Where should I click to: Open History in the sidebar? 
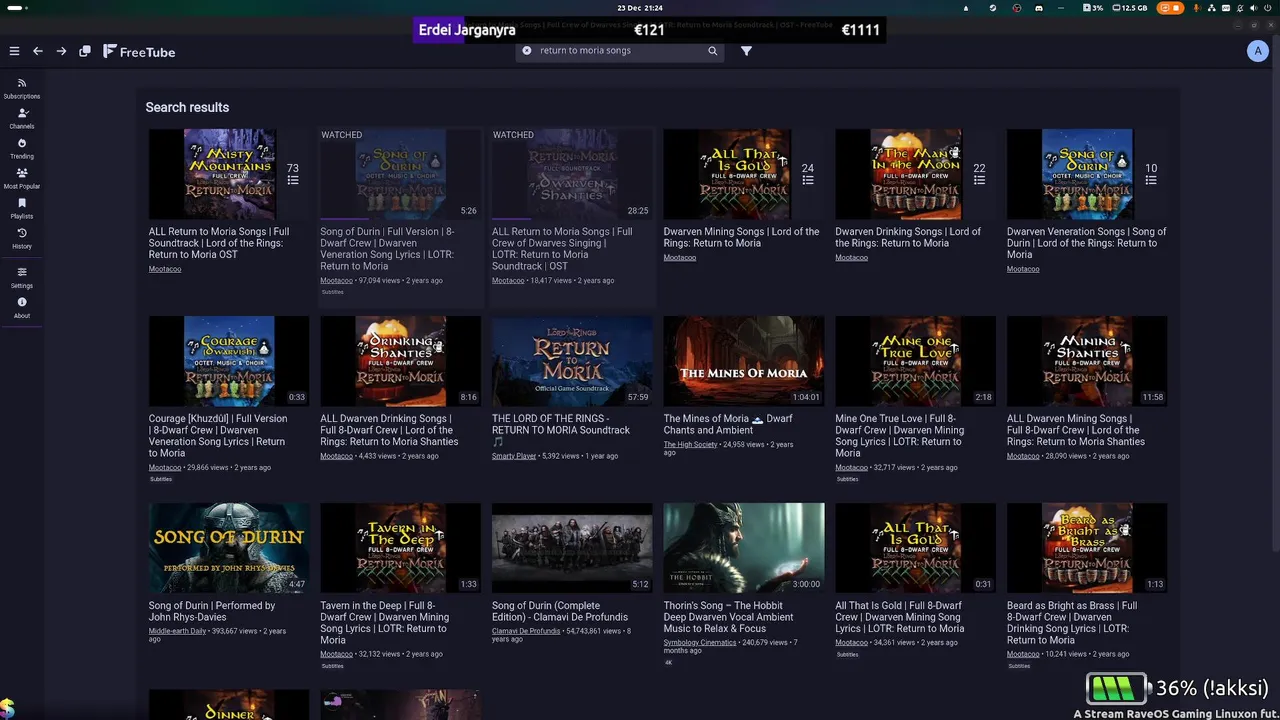click(x=22, y=238)
